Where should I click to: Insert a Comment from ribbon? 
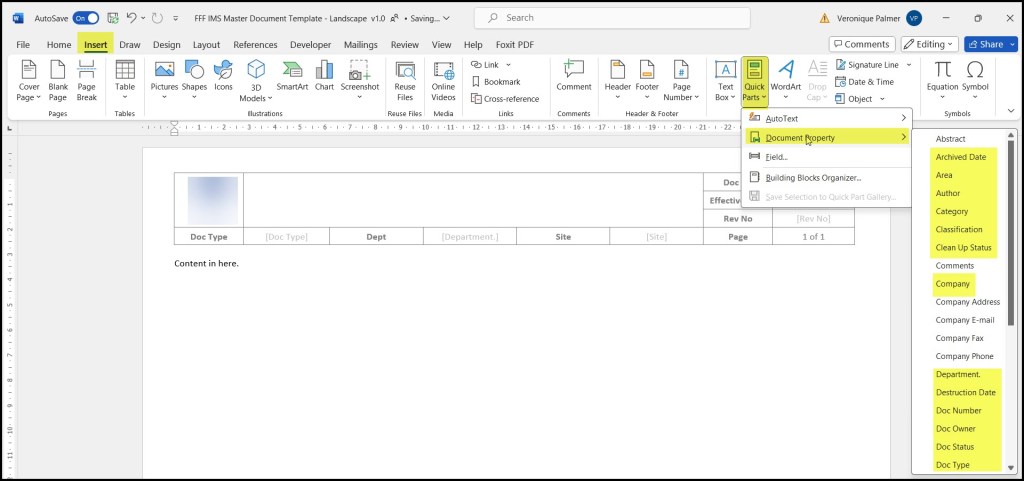point(574,72)
